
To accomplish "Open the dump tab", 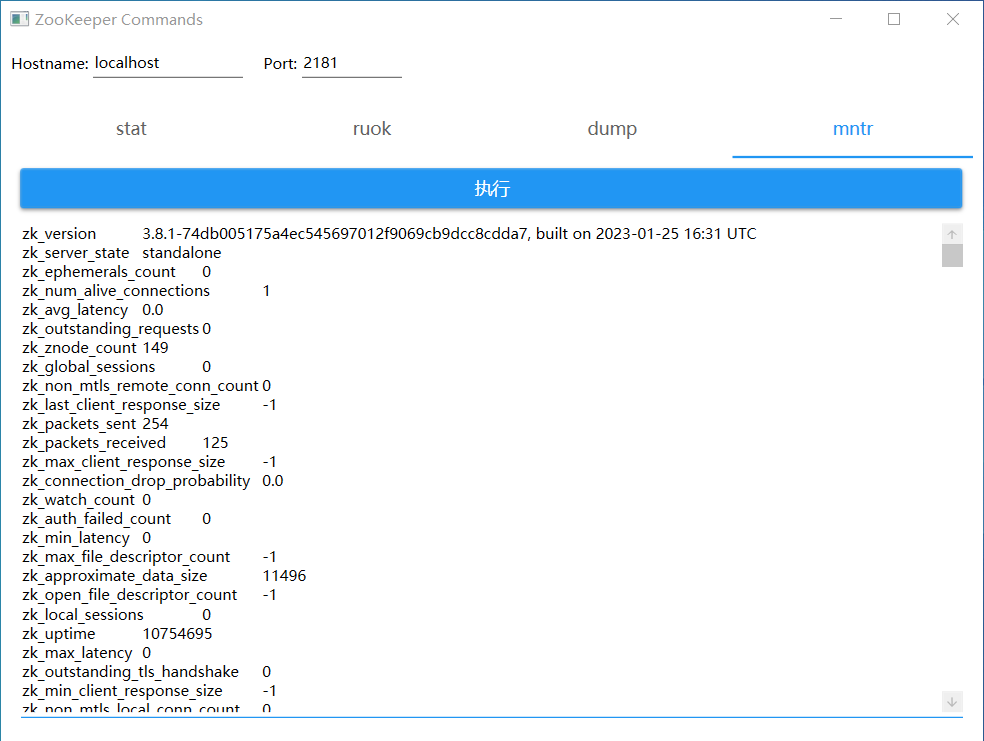I will click(612, 129).
